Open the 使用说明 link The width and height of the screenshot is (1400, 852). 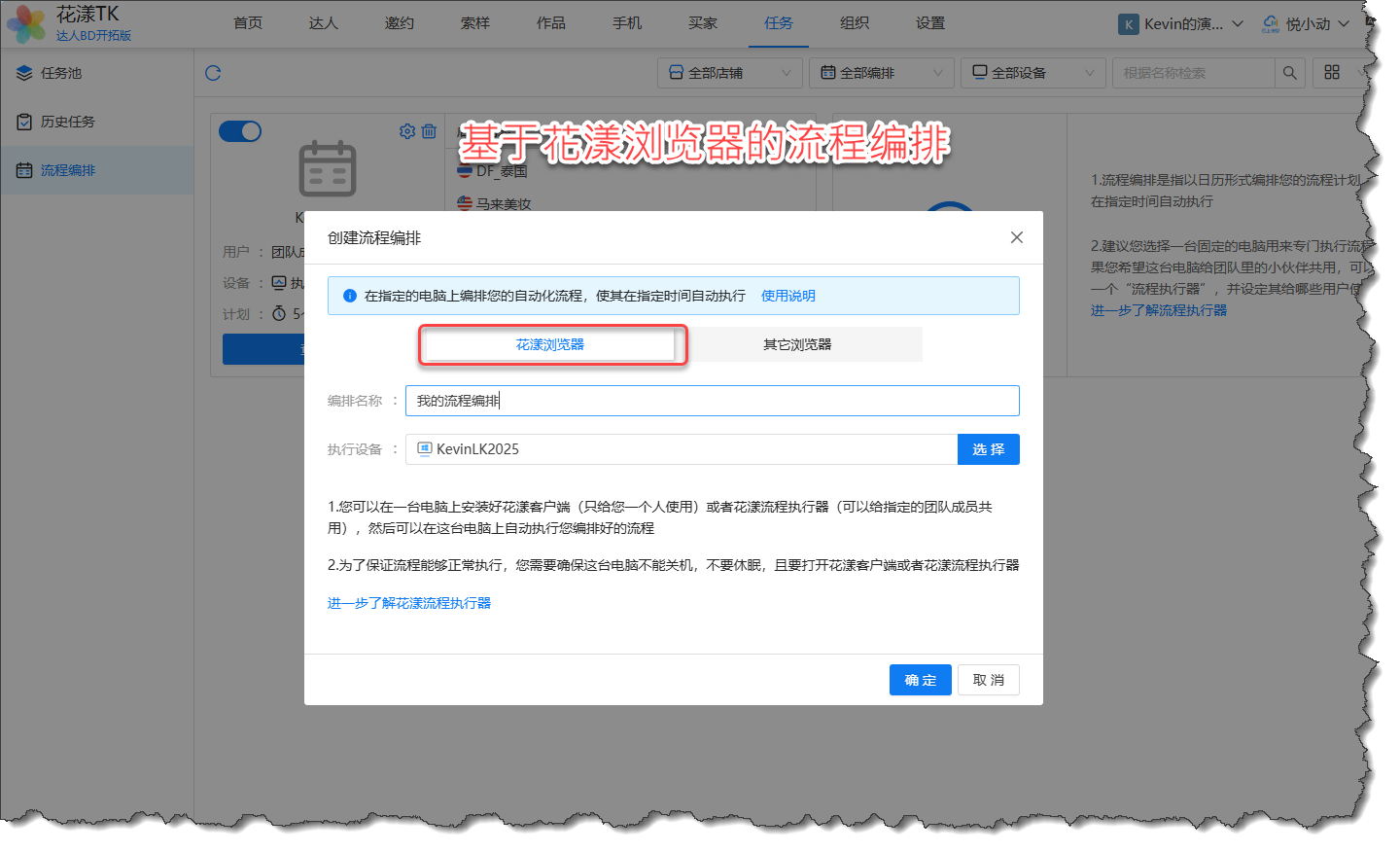point(787,296)
